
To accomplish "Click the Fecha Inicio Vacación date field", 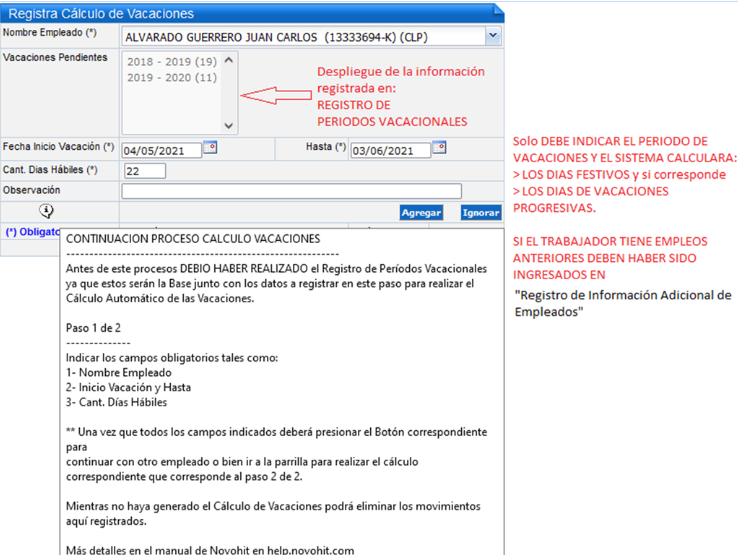I will [161, 150].
